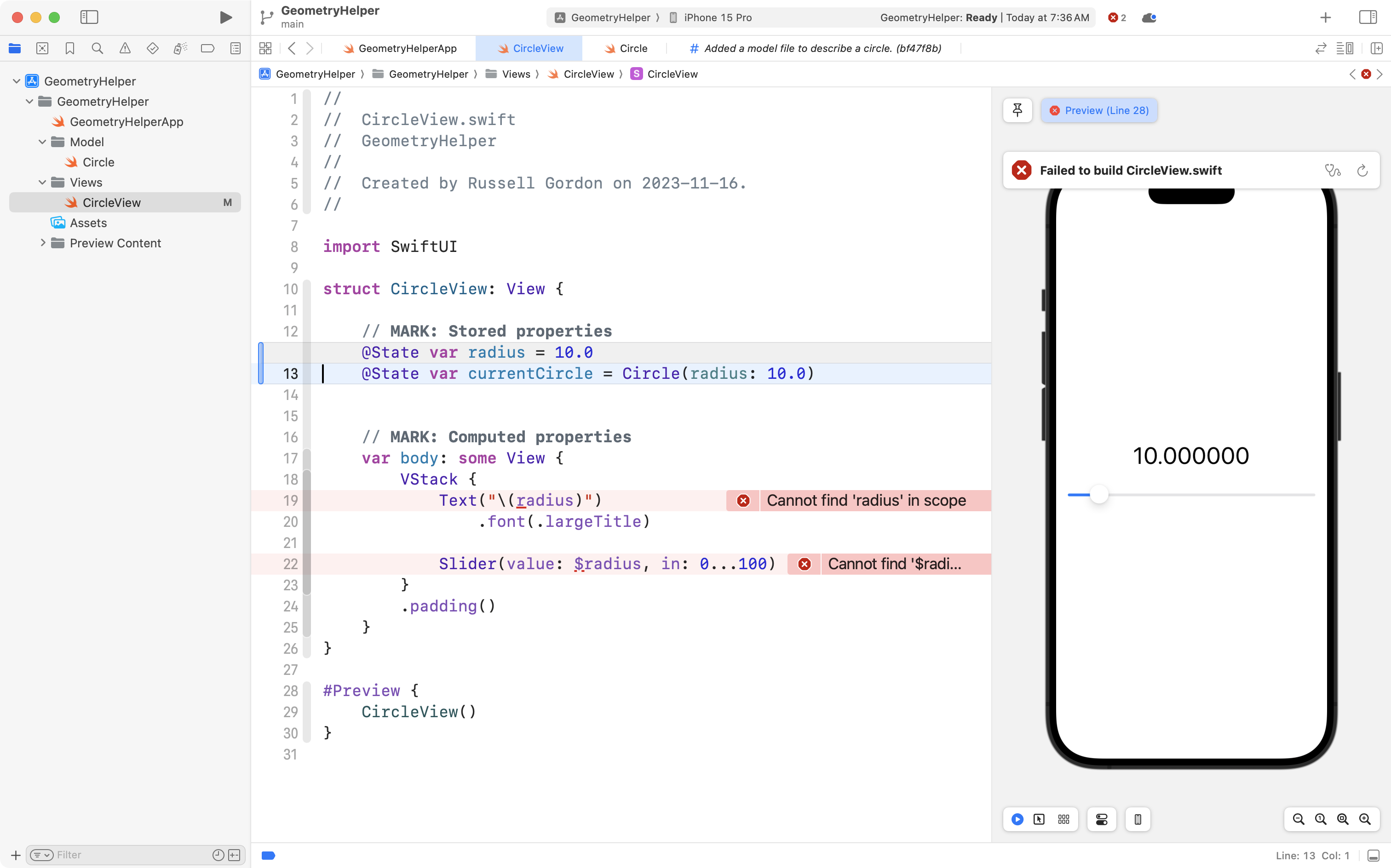Open preview variants grid icon

coord(1063,819)
